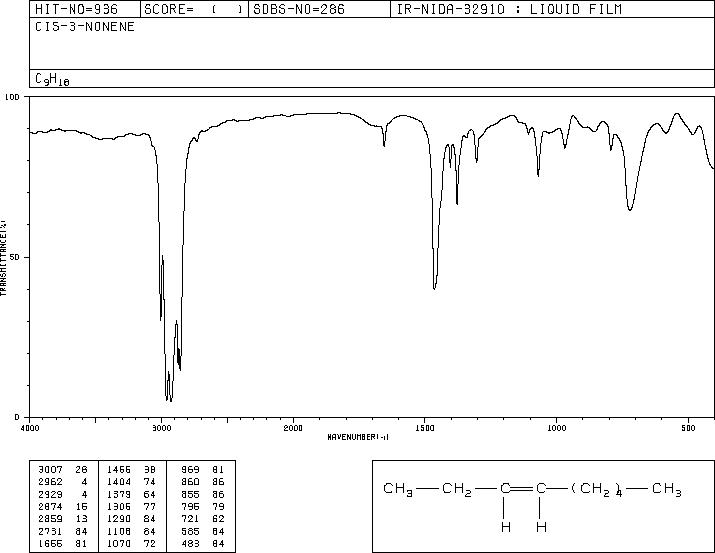Click peak table entry 2731
Image resolution: width=715 pixels, height=553 pixels.
click(x=50, y=532)
